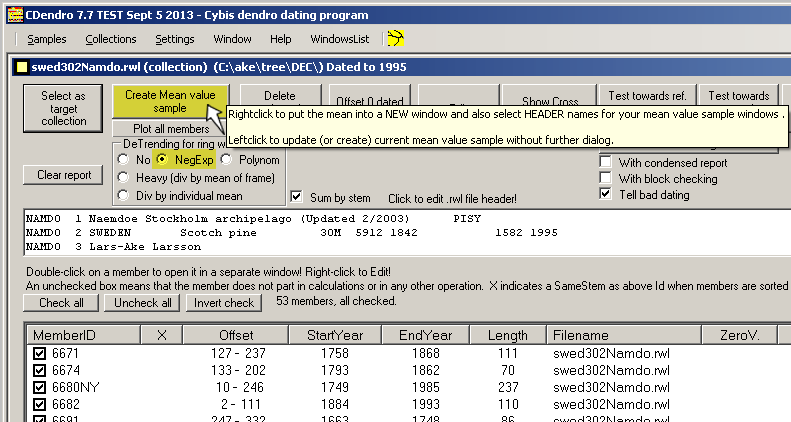This screenshot has width=791, height=422.
Task: Open the Collections menu
Action: tap(110, 39)
